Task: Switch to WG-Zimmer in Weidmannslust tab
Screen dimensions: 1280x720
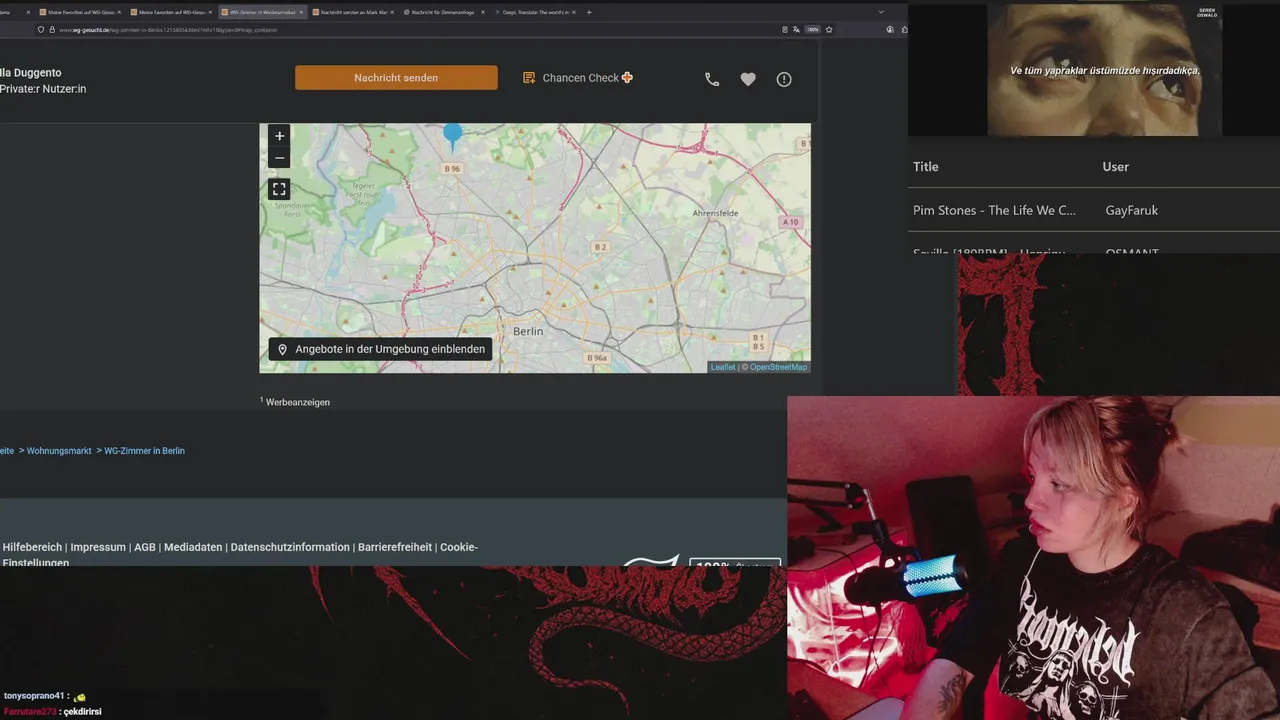Action: [x=262, y=12]
